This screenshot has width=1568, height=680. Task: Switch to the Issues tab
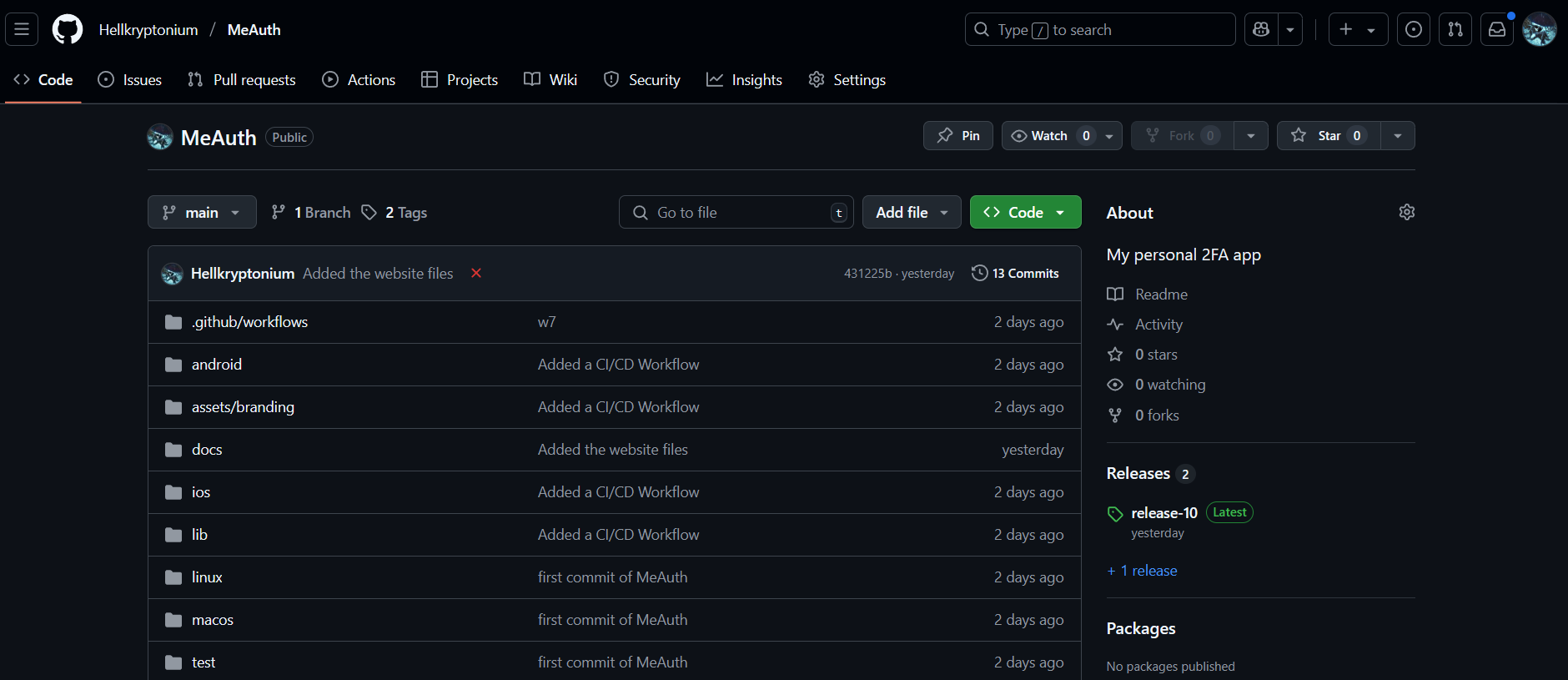point(130,79)
